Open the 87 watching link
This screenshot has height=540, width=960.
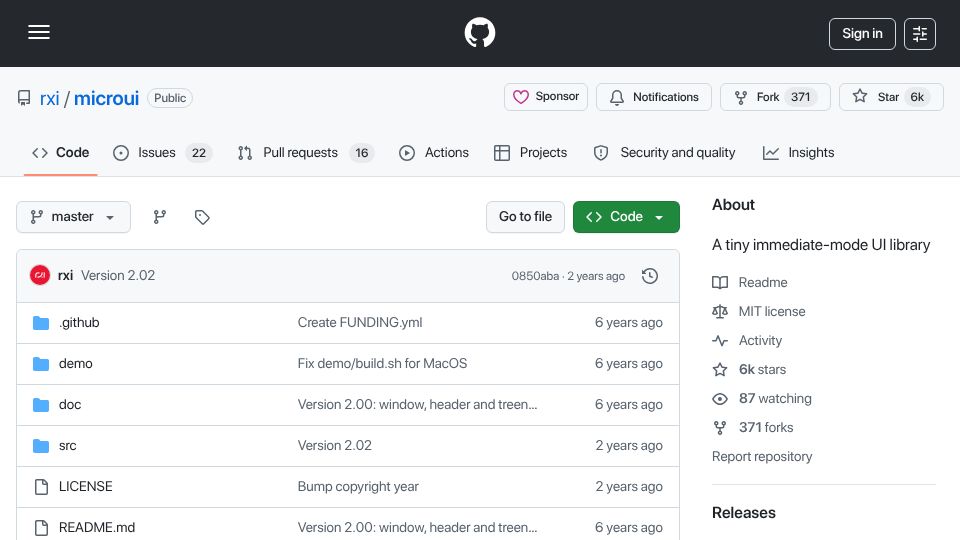775,399
